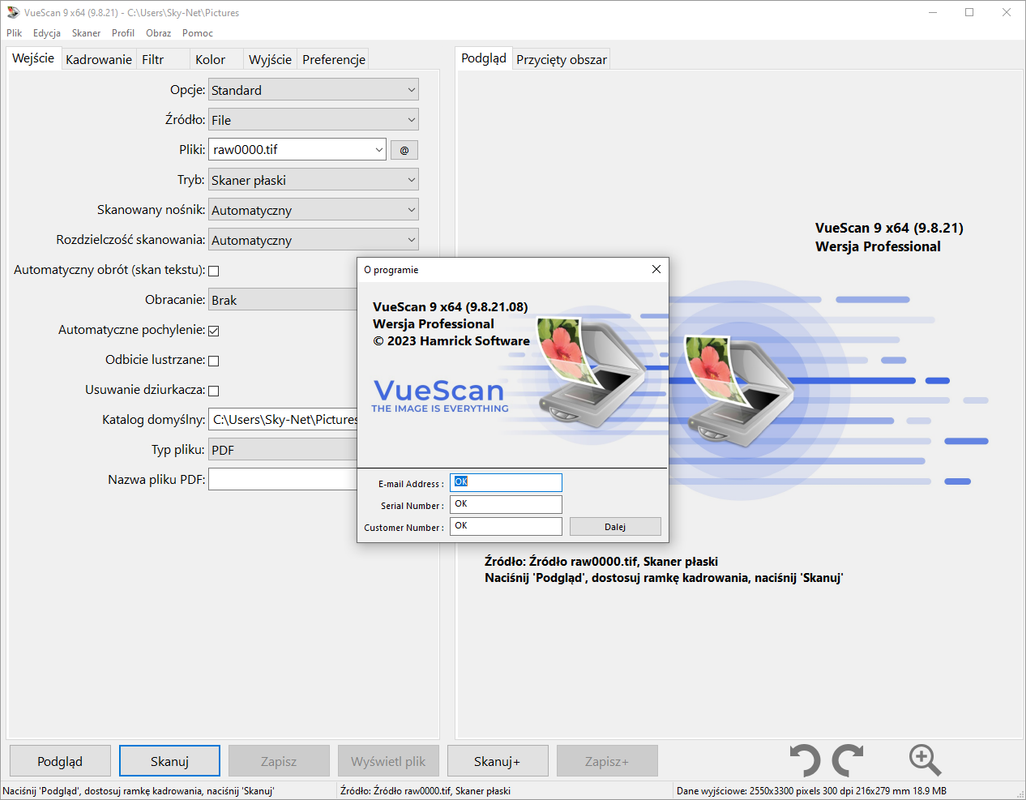Disable Automatyczne pochylenie checkbox
This screenshot has height=800, width=1026.
[x=213, y=331]
